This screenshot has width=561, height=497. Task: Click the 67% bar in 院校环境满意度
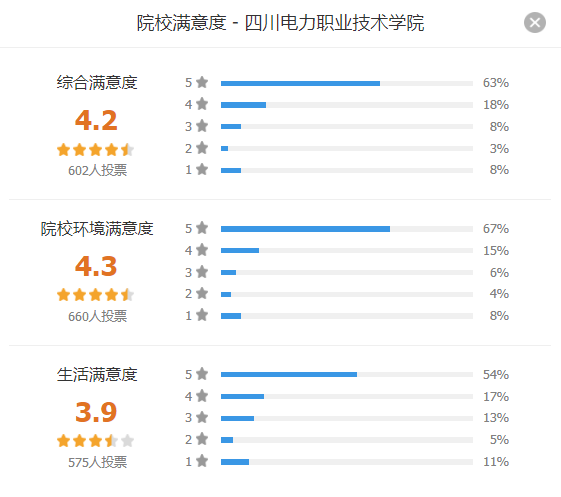(347, 229)
